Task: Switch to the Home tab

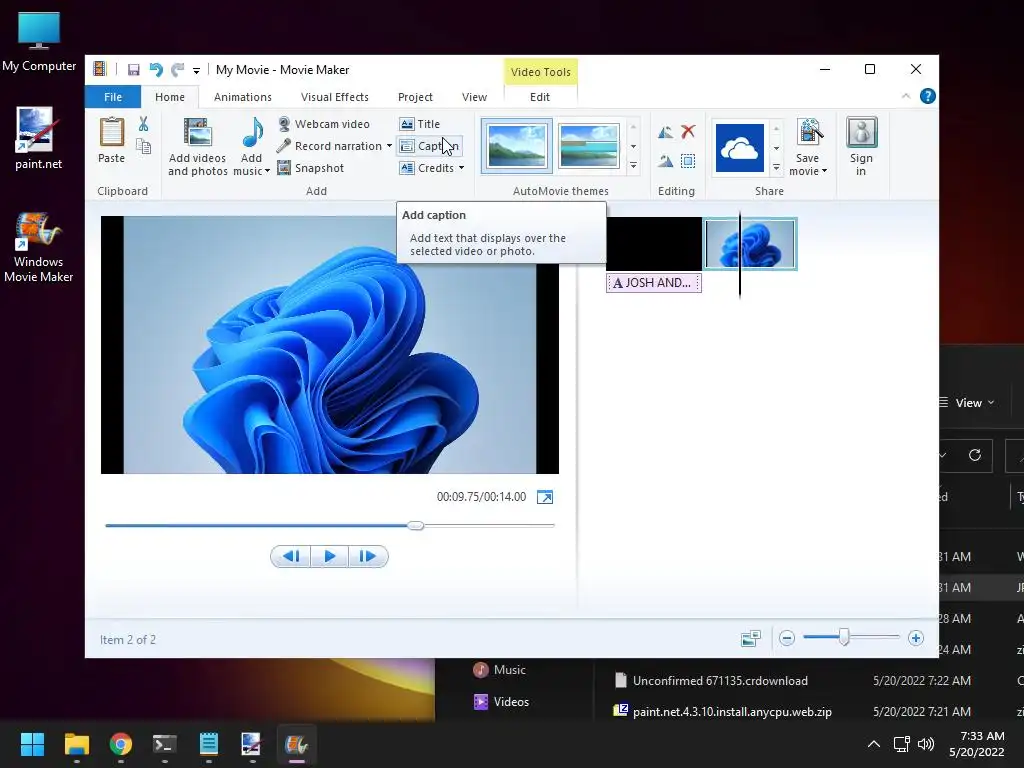Action: (x=170, y=97)
